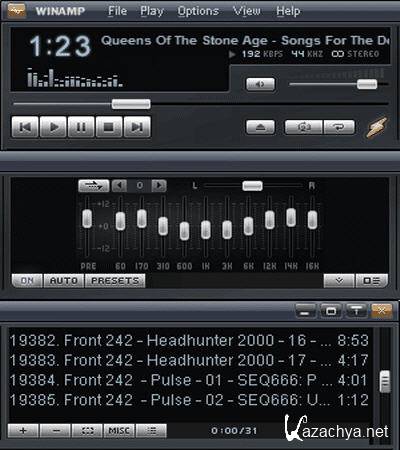Open the Play menu
The image size is (400, 450).
tap(152, 11)
